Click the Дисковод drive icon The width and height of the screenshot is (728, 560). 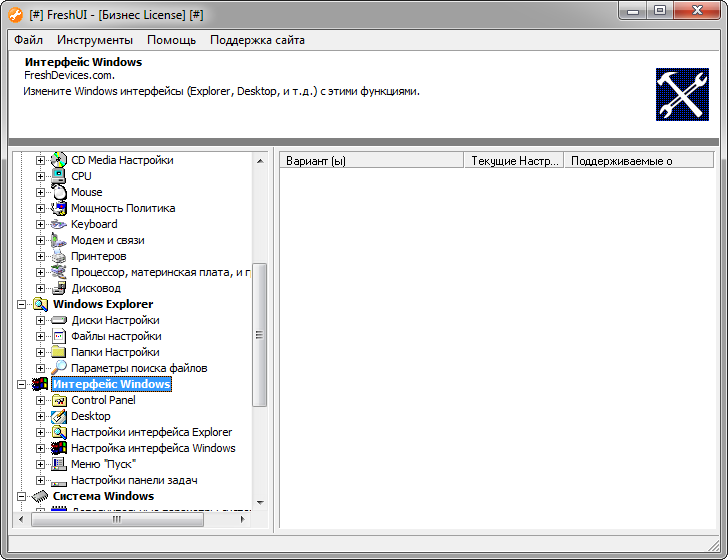tap(58, 288)
